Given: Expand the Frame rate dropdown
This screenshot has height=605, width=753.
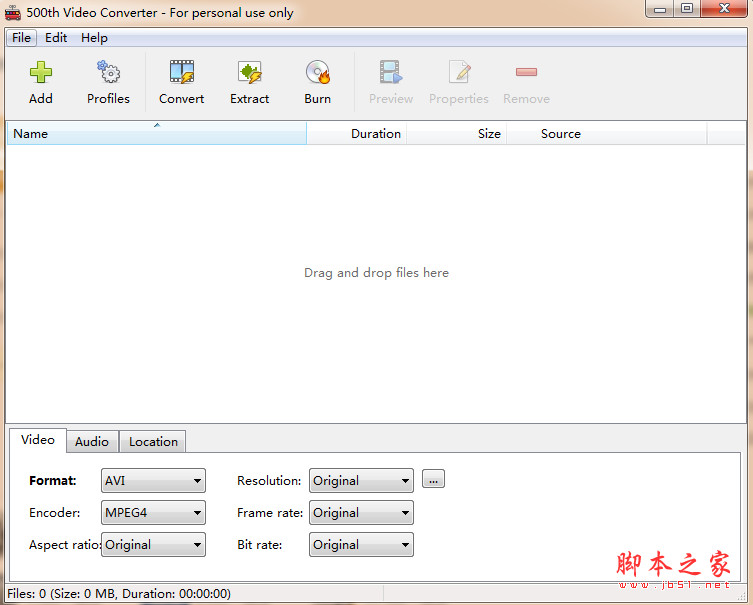Looking at the screenshot, I should click(x=361, y=513).
